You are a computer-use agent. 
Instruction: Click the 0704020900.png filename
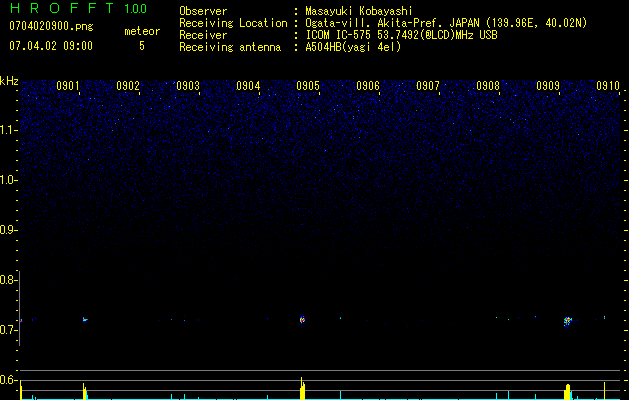[50, 27]
